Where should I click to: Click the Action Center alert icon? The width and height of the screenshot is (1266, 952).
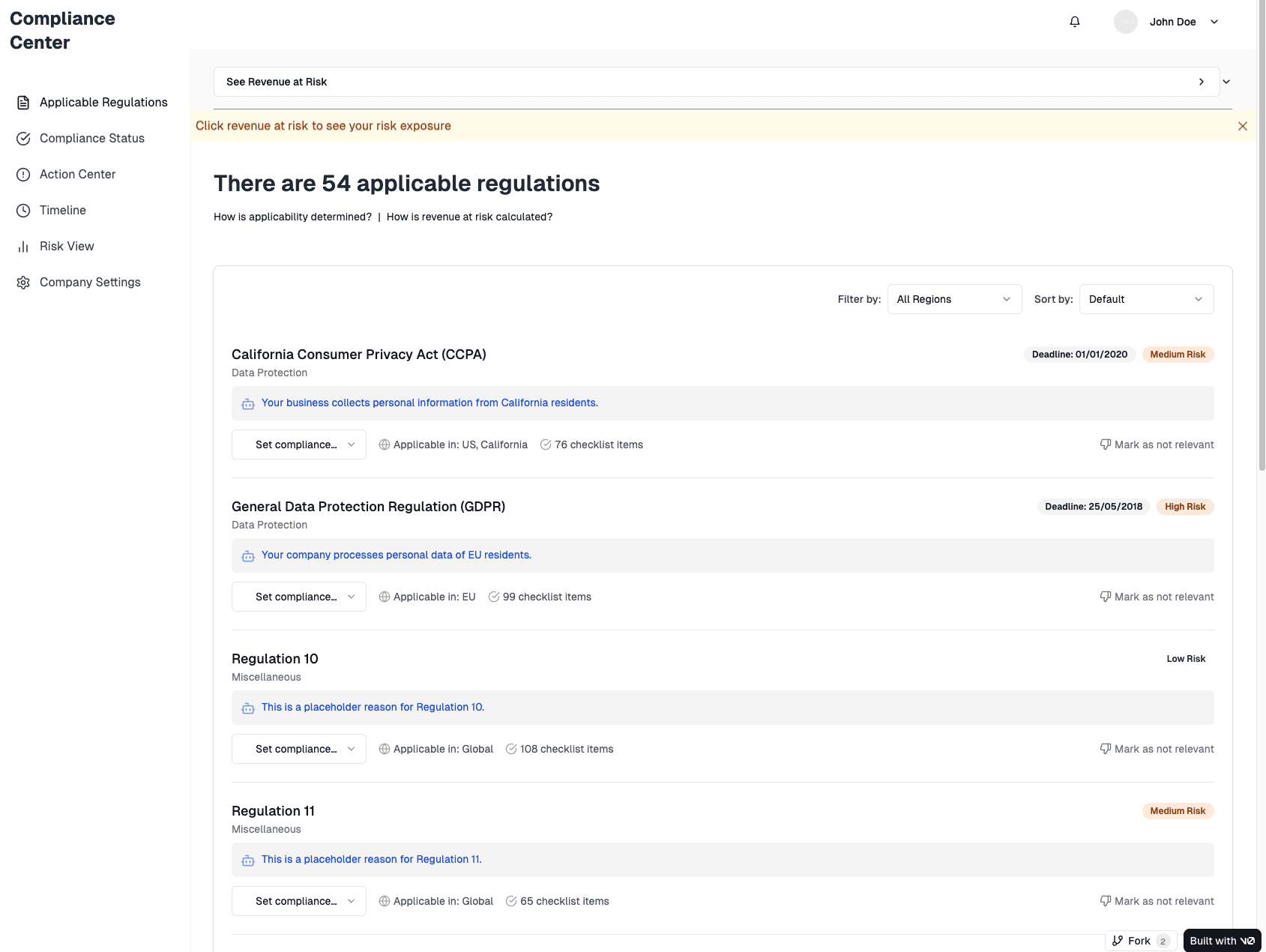[x=23, y=174]
